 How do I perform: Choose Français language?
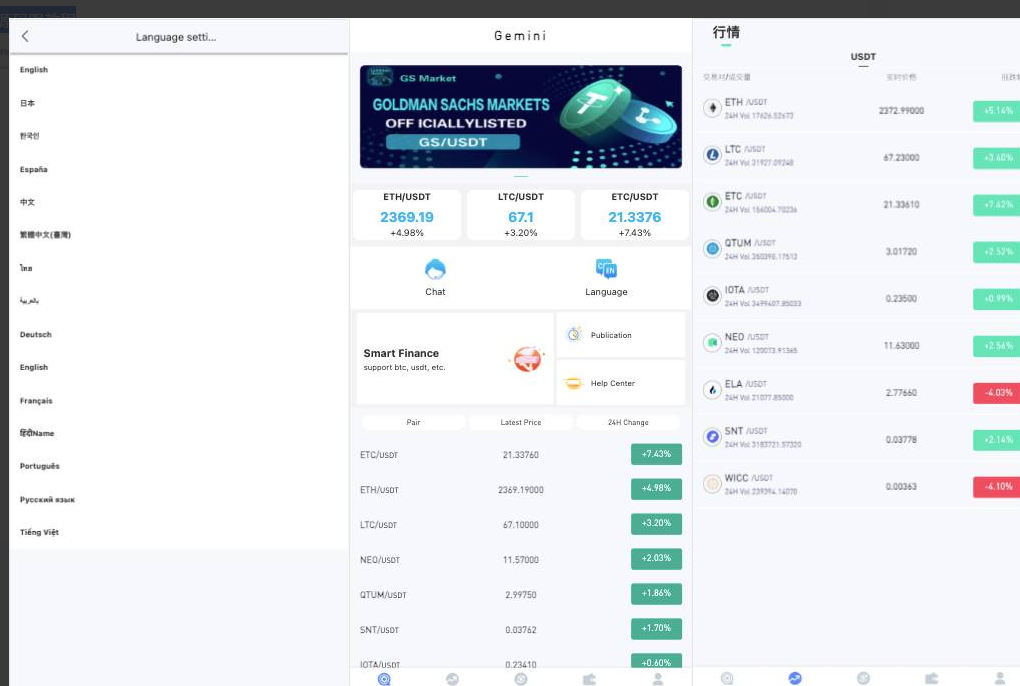pyautogui.click(x=36, y=401)
